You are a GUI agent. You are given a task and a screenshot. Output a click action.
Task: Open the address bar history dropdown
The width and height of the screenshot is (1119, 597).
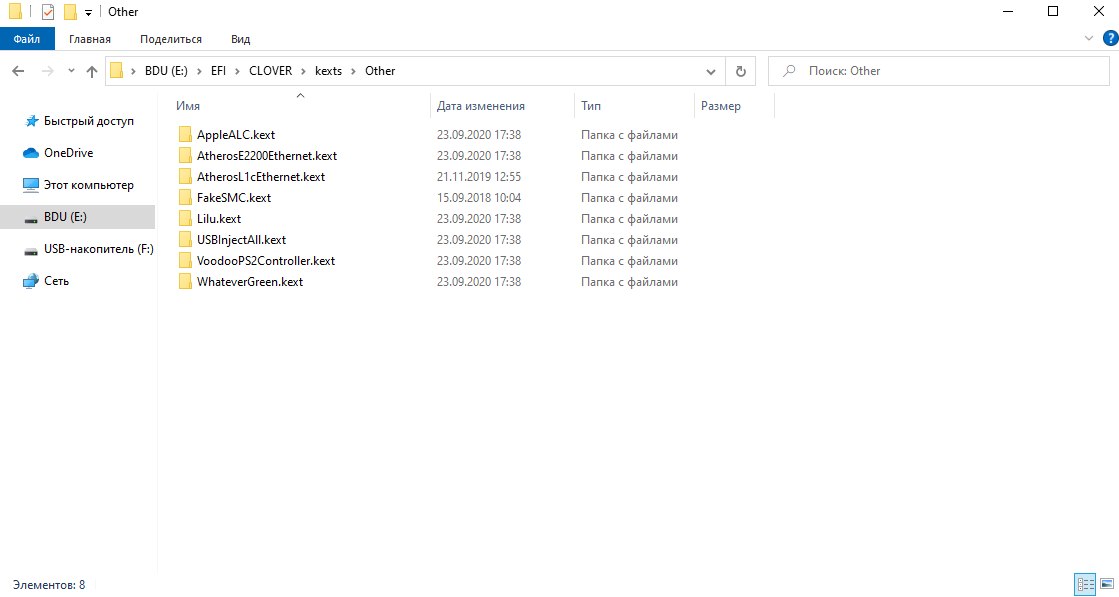pyautogui.click(x=711, y=71)
